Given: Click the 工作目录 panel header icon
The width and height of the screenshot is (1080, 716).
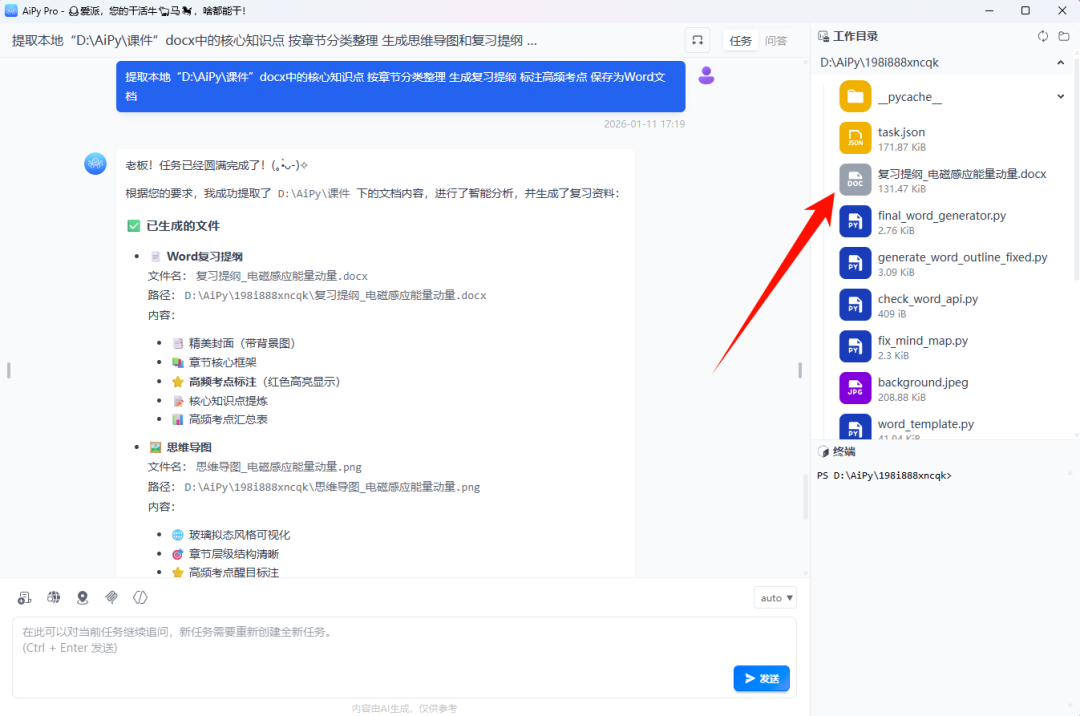Looking at the screenshot, I should pyautogui.click(x=823, y=36).
